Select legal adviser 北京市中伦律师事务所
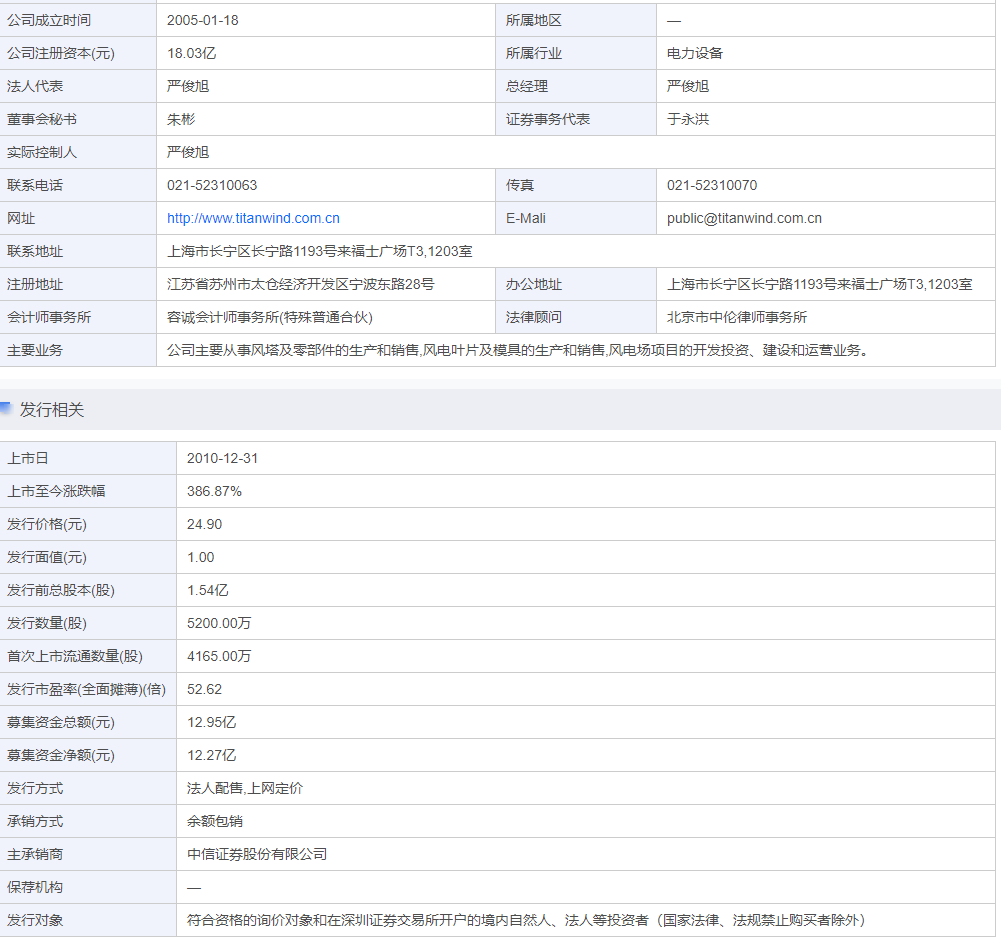This screenshot has height=946, width=1001. pyautogui.click(x=737, y=317)
